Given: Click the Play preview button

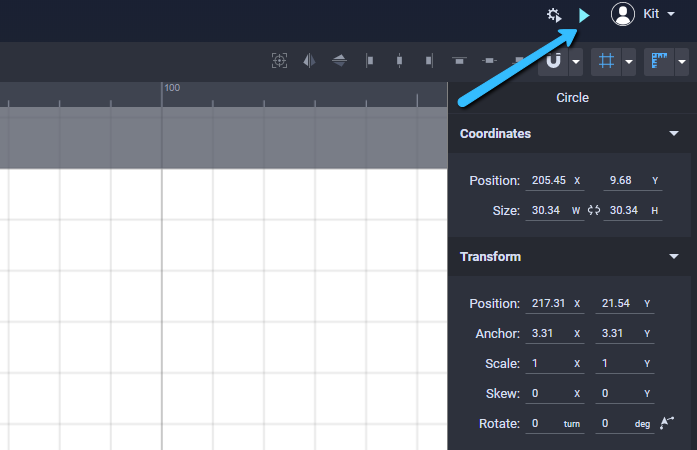Looking at the screenshot, I should pos(584,15).
